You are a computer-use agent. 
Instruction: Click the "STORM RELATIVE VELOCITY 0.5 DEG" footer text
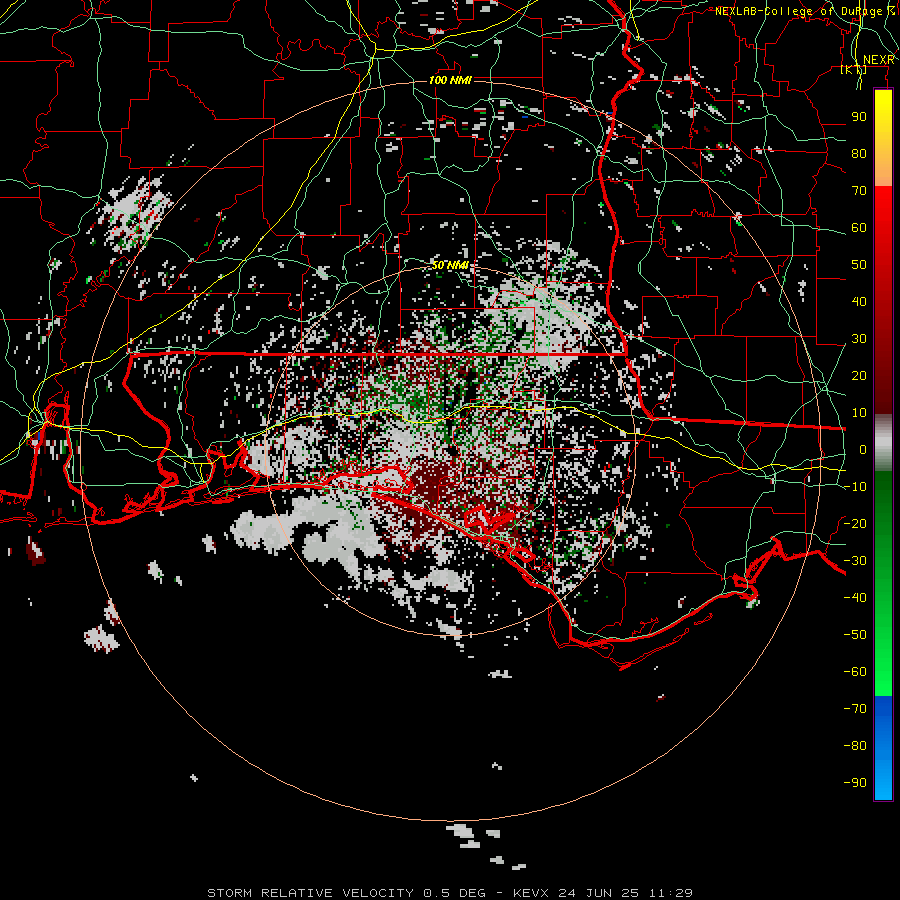tap(346, 893)
